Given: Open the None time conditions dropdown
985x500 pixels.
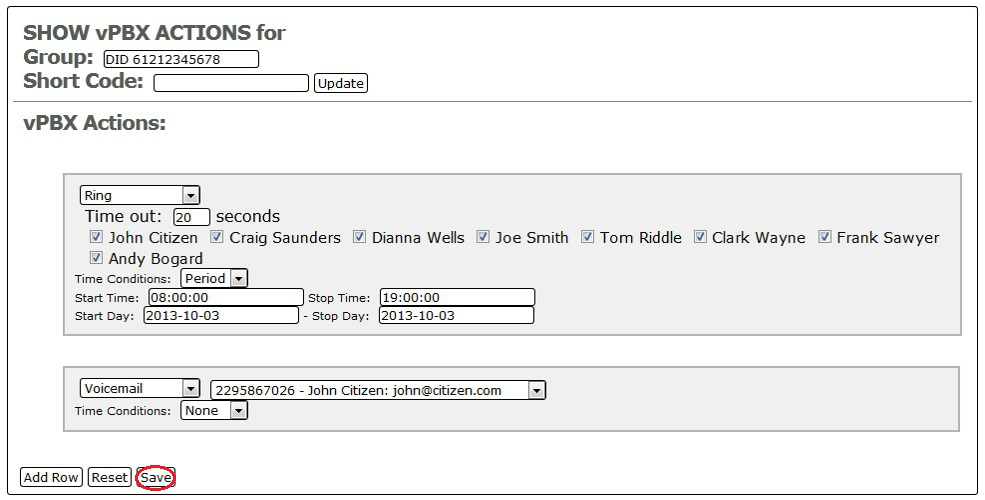Looking at the screenshot, I should click(214, 411).
